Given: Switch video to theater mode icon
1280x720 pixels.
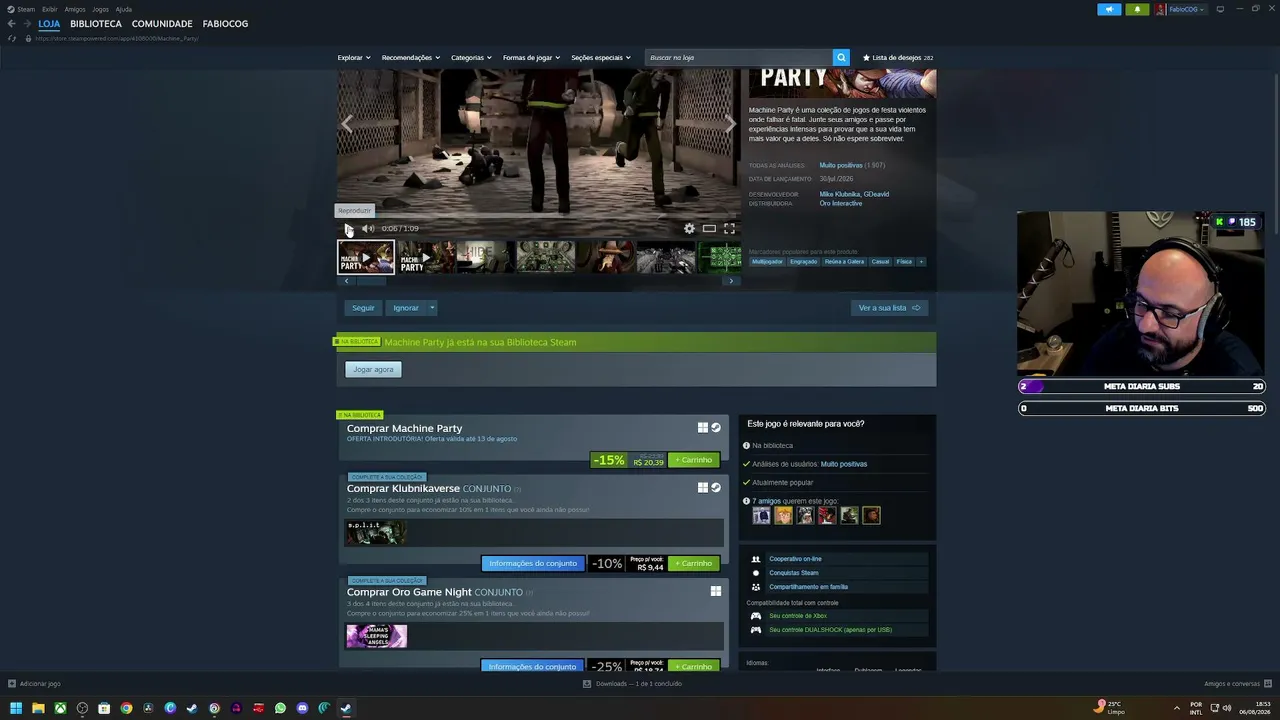Looking at the screenshot, I should [x=709, y=228].
